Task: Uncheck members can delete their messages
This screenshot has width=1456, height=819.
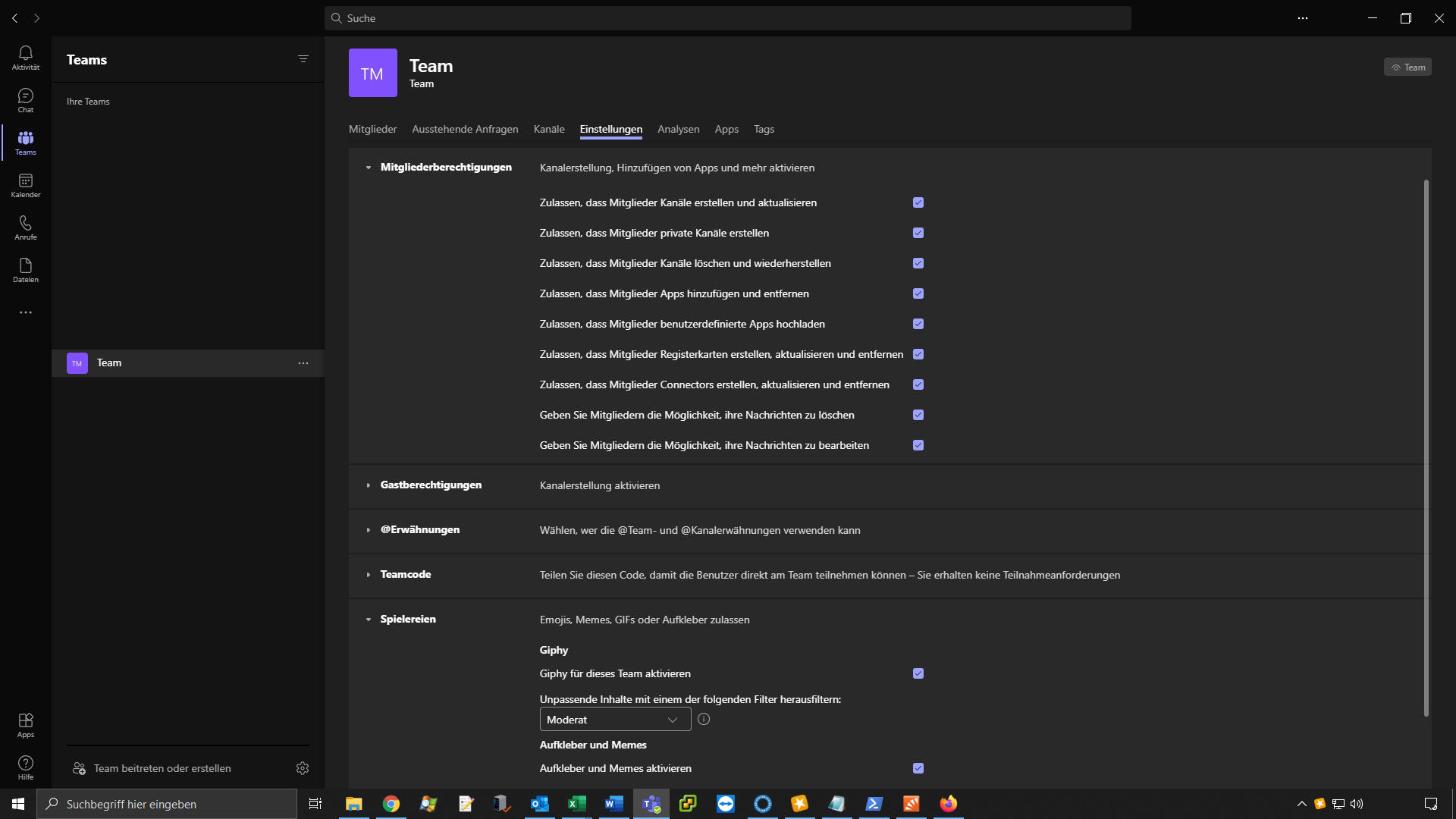Action: (918, 415)
